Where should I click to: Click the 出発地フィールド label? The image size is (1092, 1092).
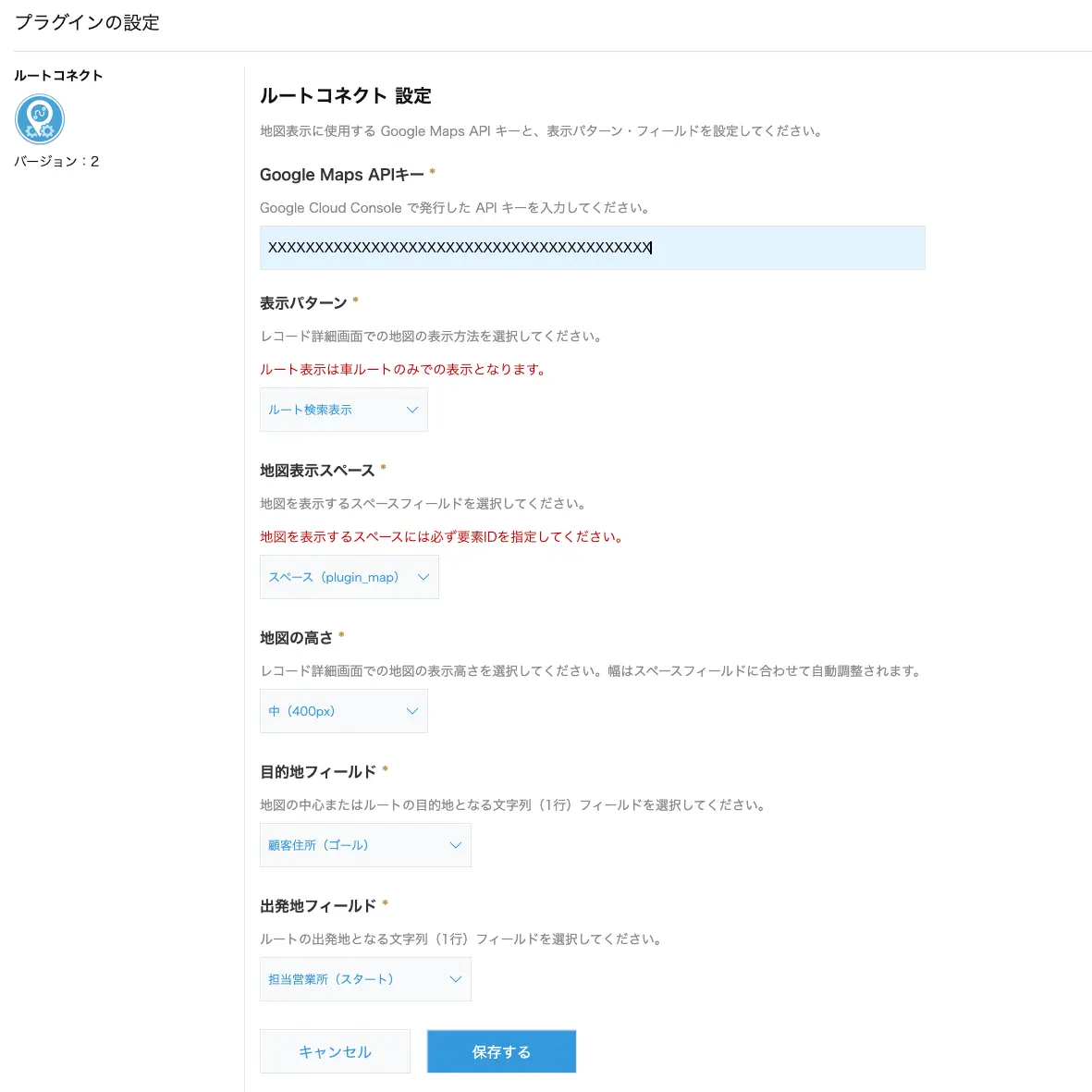[318, 905]
